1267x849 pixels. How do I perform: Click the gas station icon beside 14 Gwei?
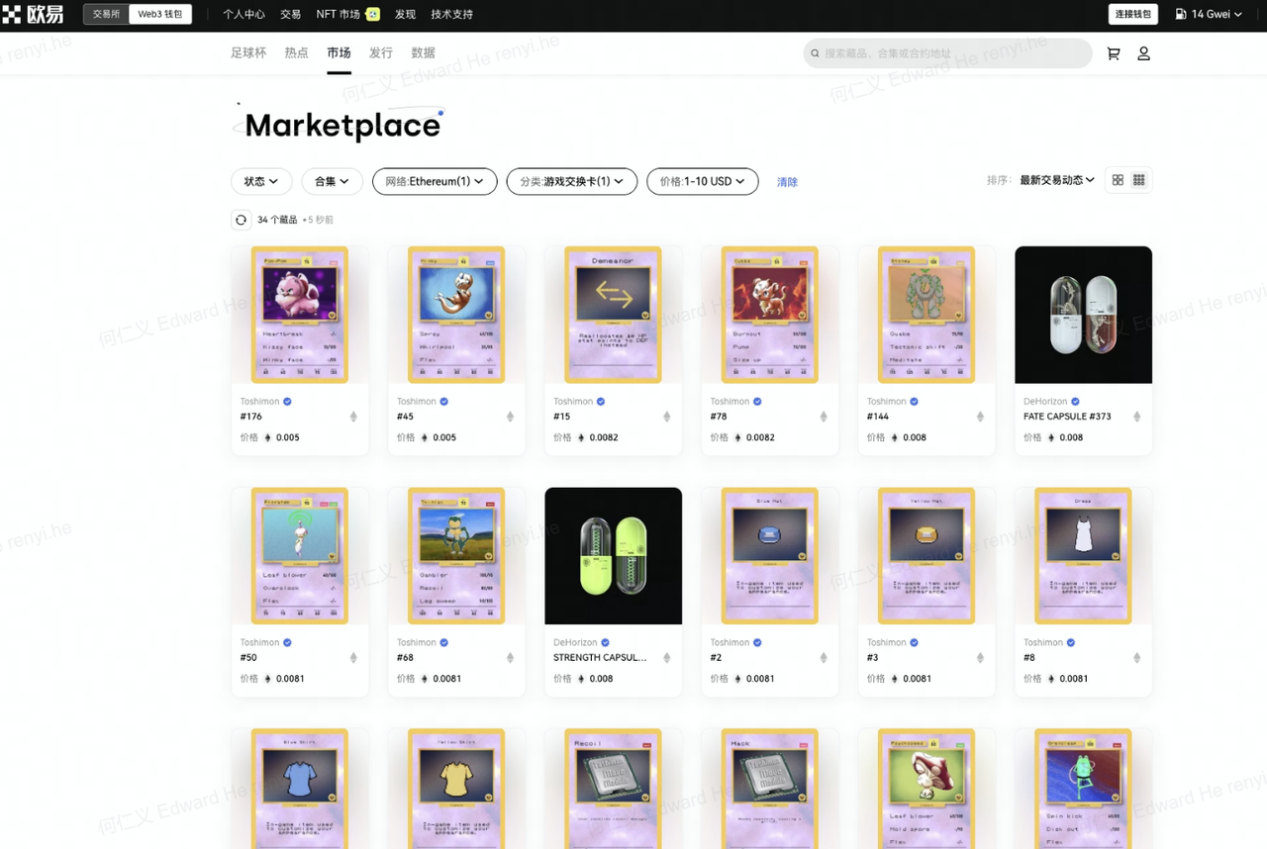coord(1181,14)
